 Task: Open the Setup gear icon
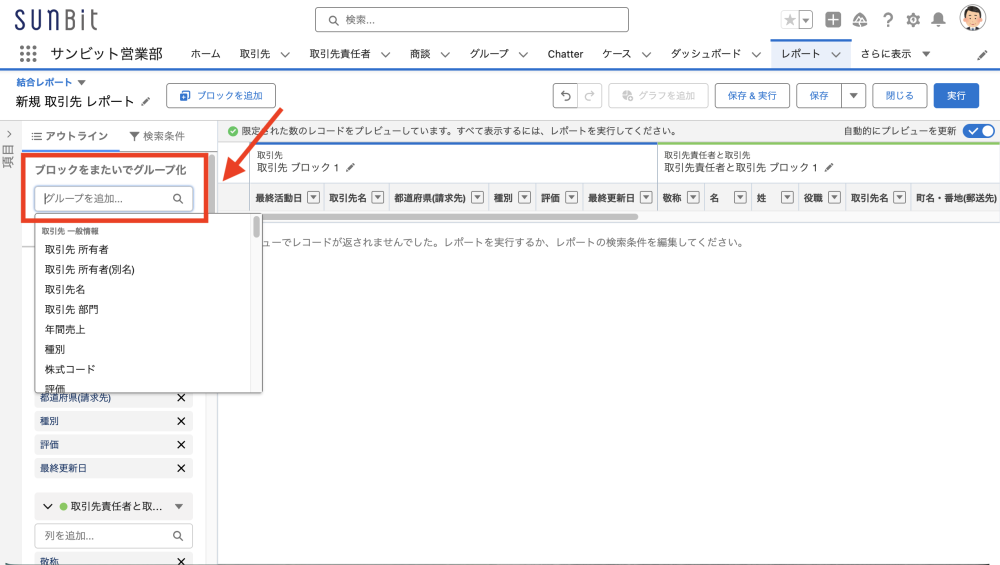912,20
